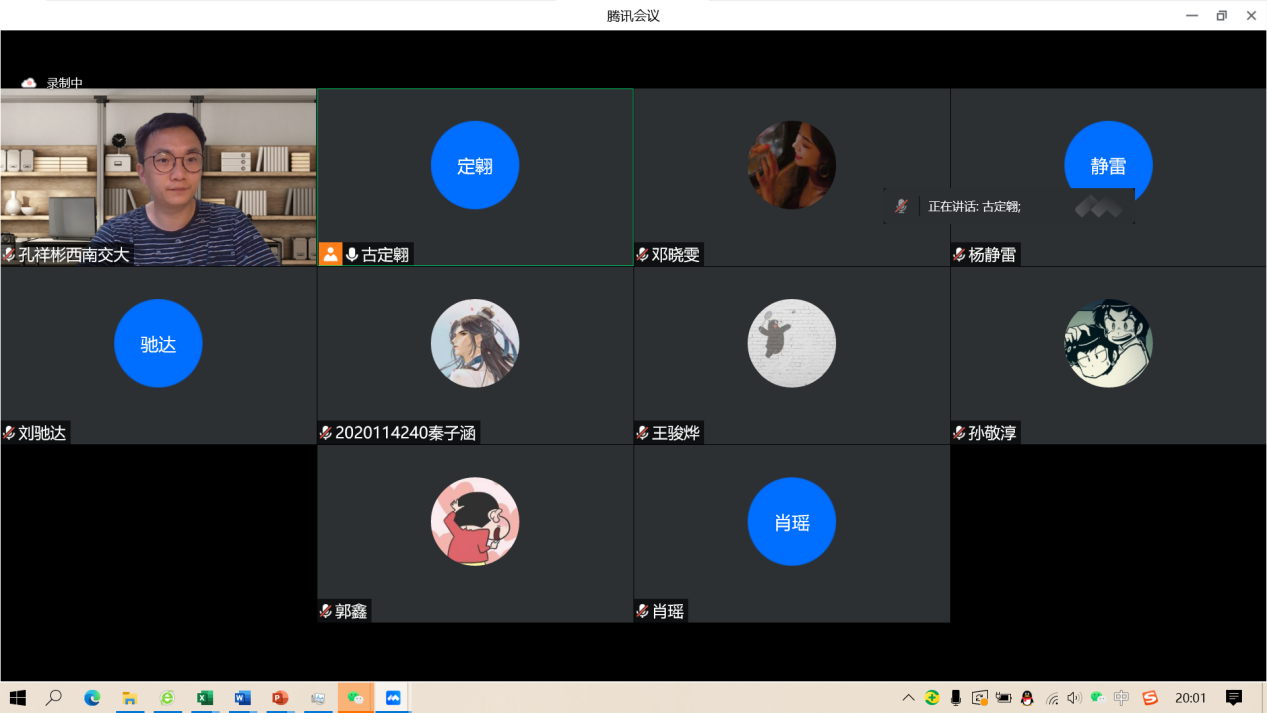The image size is (1267, 713).
Task: Click the muted mic icon in speaking banner
Action: (901, 206)
